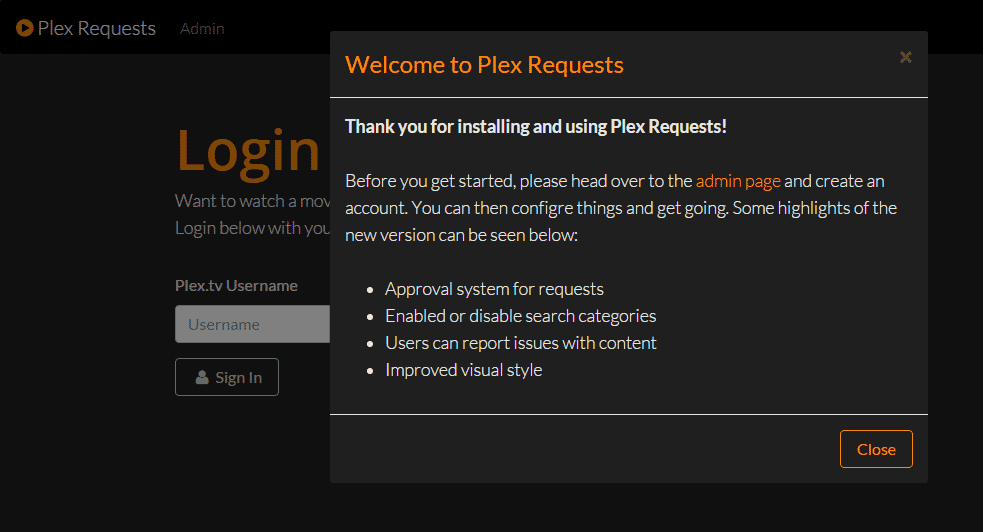This screenshot has height=532, width=983.
Task: Select the "Improved visual style" bullet
Action: tap(463, 370)
